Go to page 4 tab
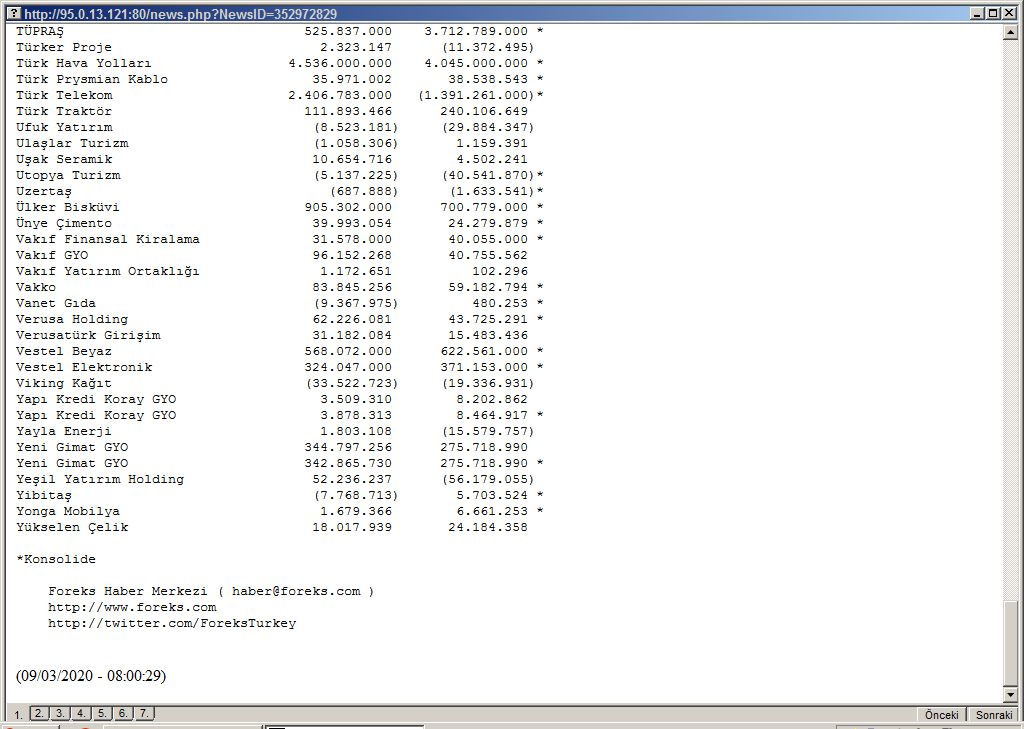This screenshot has width=1024, height=729. click(x=81, y=713)
